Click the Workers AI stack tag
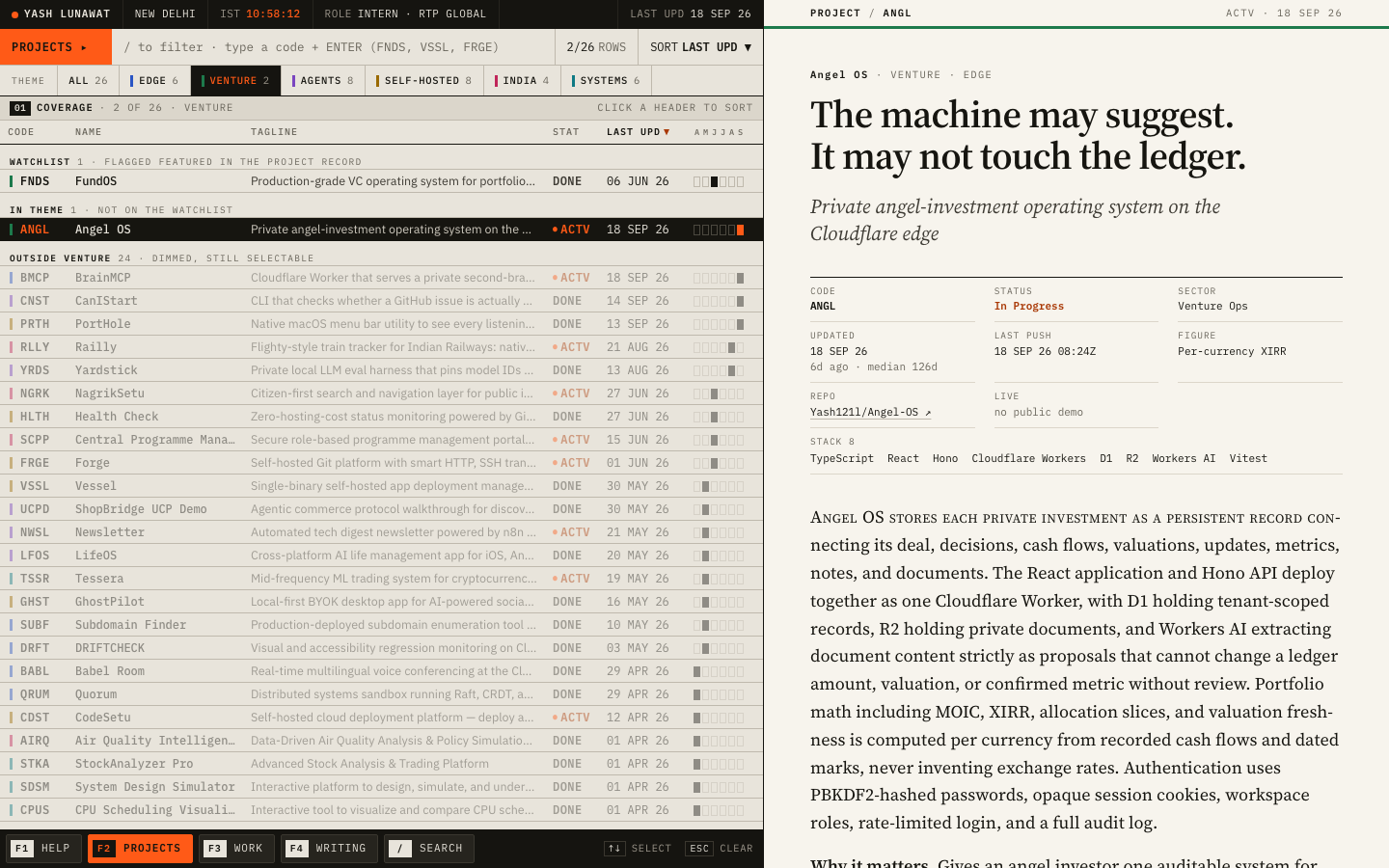The width and height of the screenshot is (1389, 868). [x=1184, y=459]
